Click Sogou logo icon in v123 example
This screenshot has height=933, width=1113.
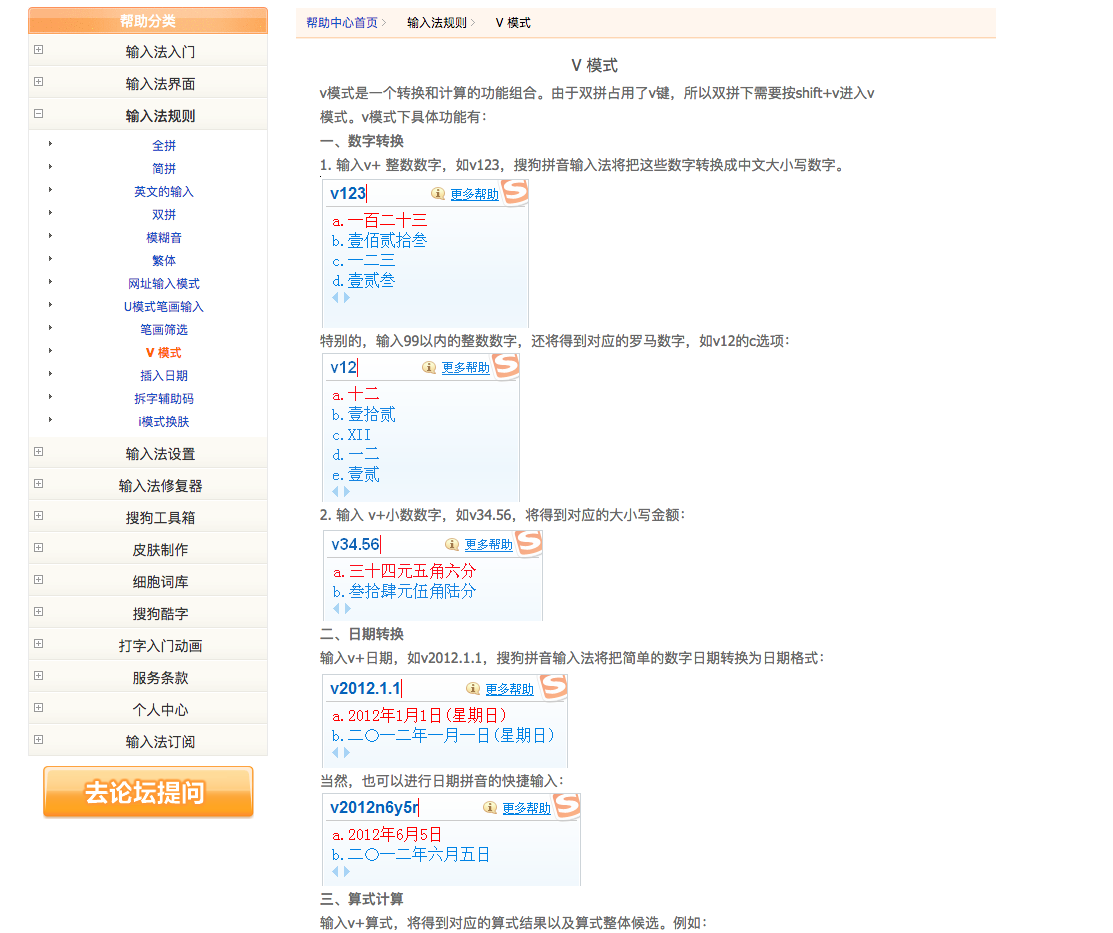click(x=514, y=193)
